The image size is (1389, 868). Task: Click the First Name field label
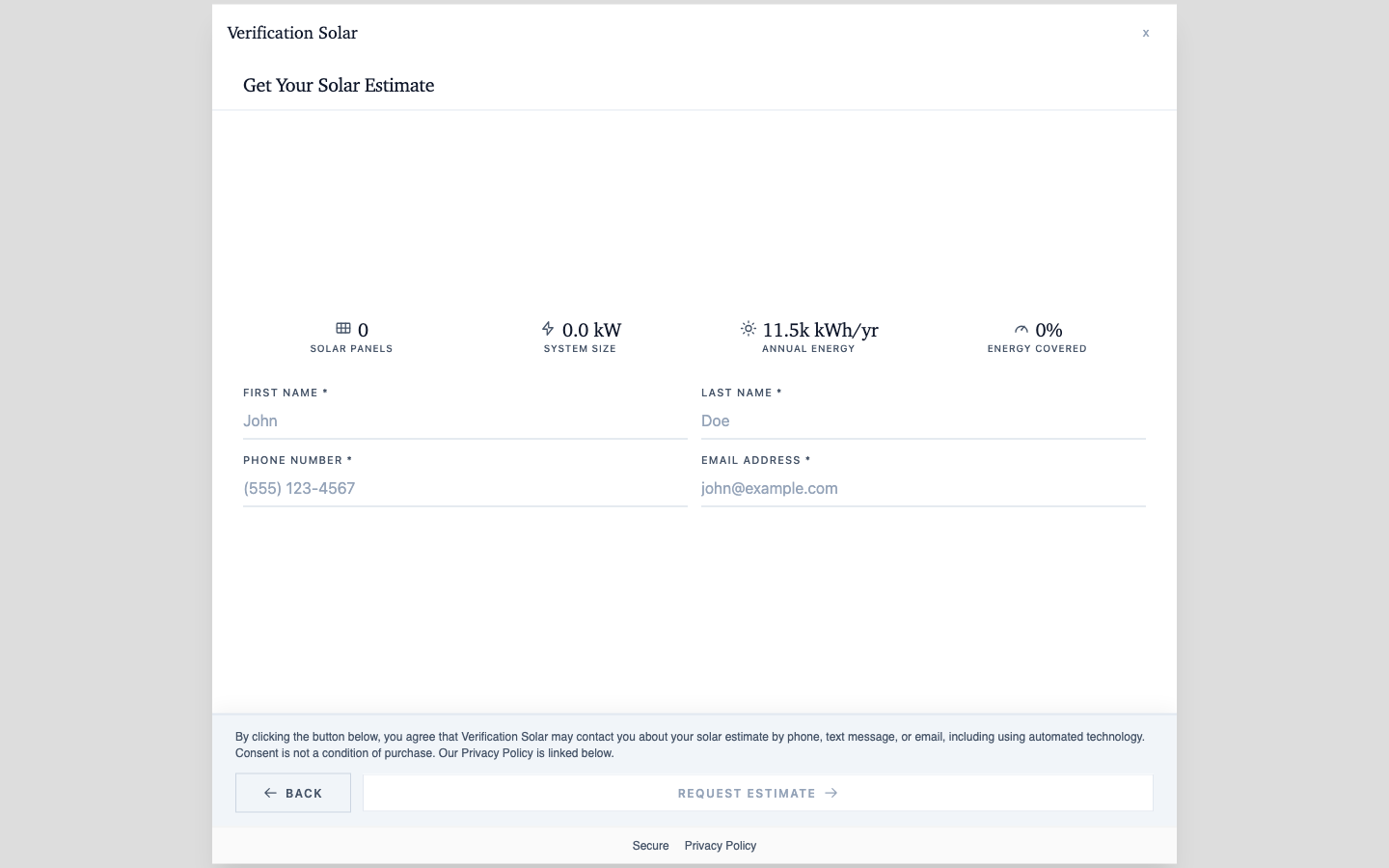(x=286, y=393)
